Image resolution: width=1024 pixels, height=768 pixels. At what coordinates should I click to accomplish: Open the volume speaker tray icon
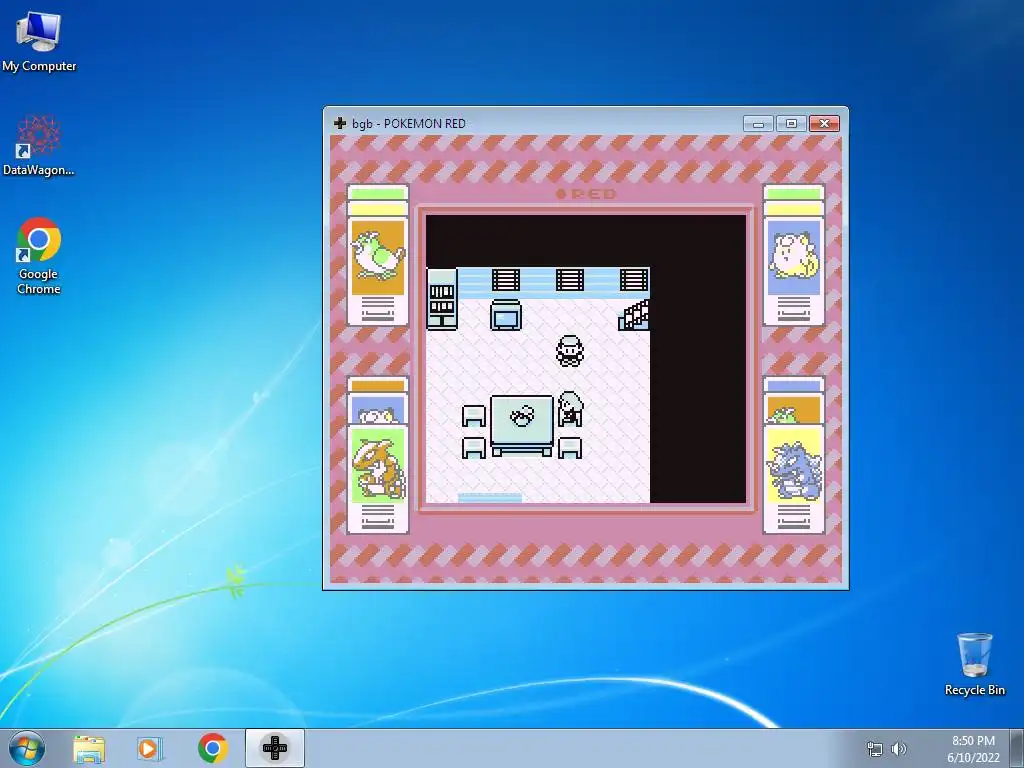899,749
